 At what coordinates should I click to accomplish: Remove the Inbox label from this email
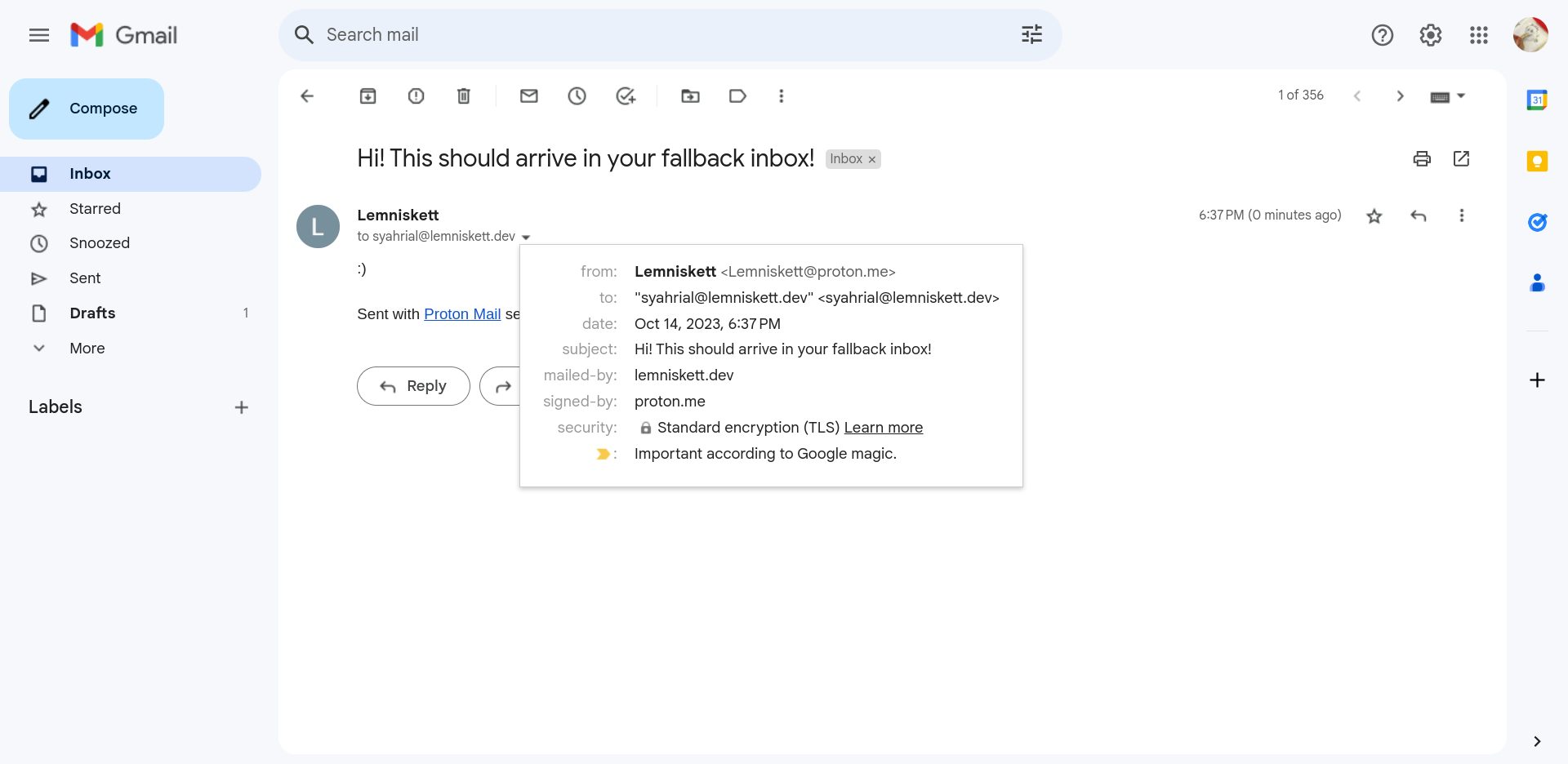point(872,159)
